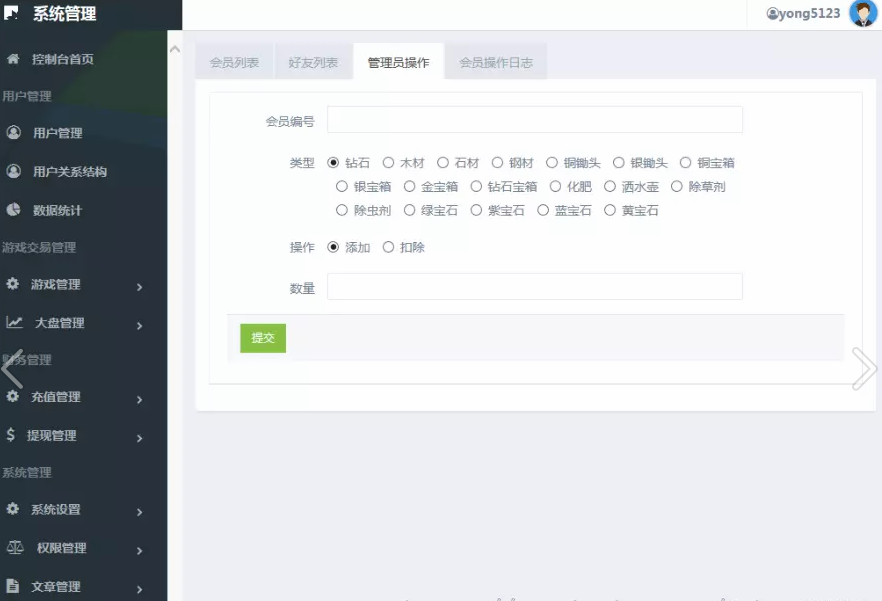This screenshot has width=882, height=601.
Task: Select the 钻石宝箱 radio button
Action: click(x=476, y=186)
